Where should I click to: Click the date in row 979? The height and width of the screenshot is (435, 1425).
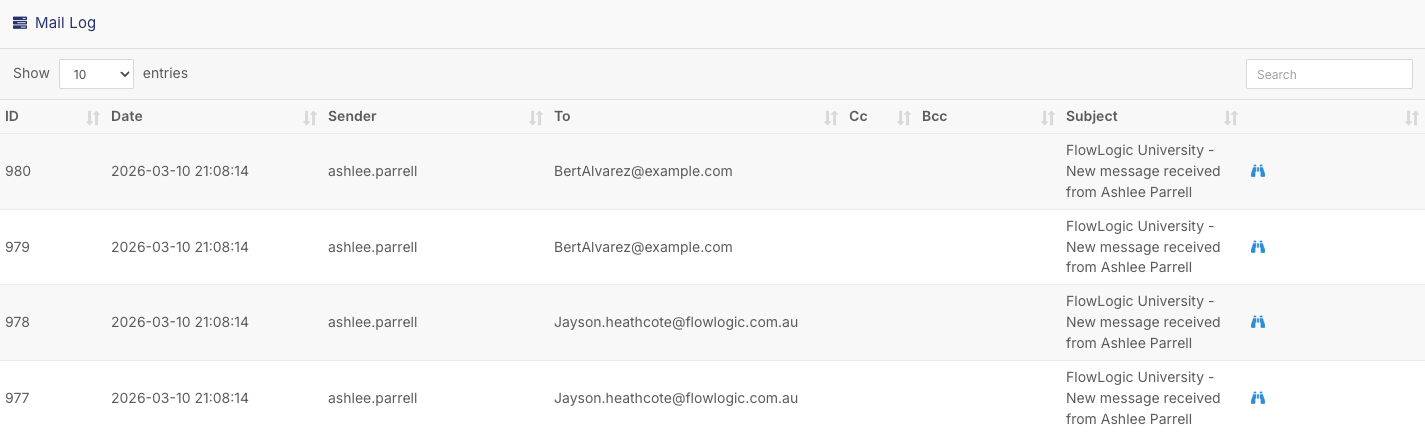(x=180, y=247)
